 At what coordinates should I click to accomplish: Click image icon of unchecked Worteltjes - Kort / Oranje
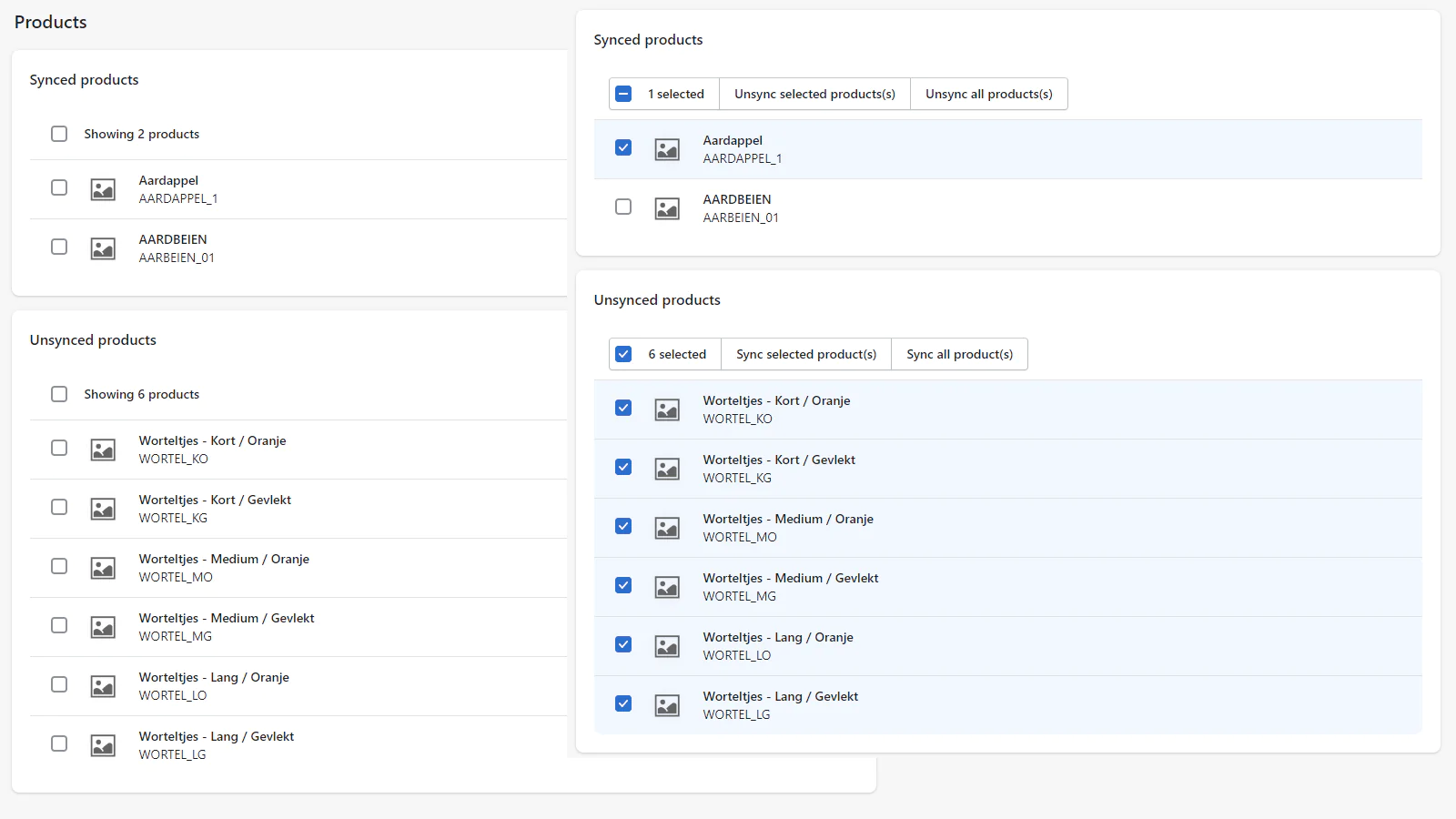tap(103, 450)
